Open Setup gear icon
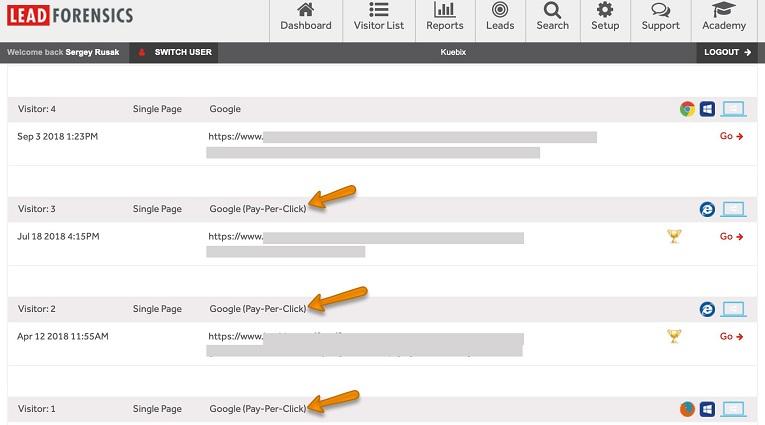This screenshot has width=765, height=425. coord(605,9)
